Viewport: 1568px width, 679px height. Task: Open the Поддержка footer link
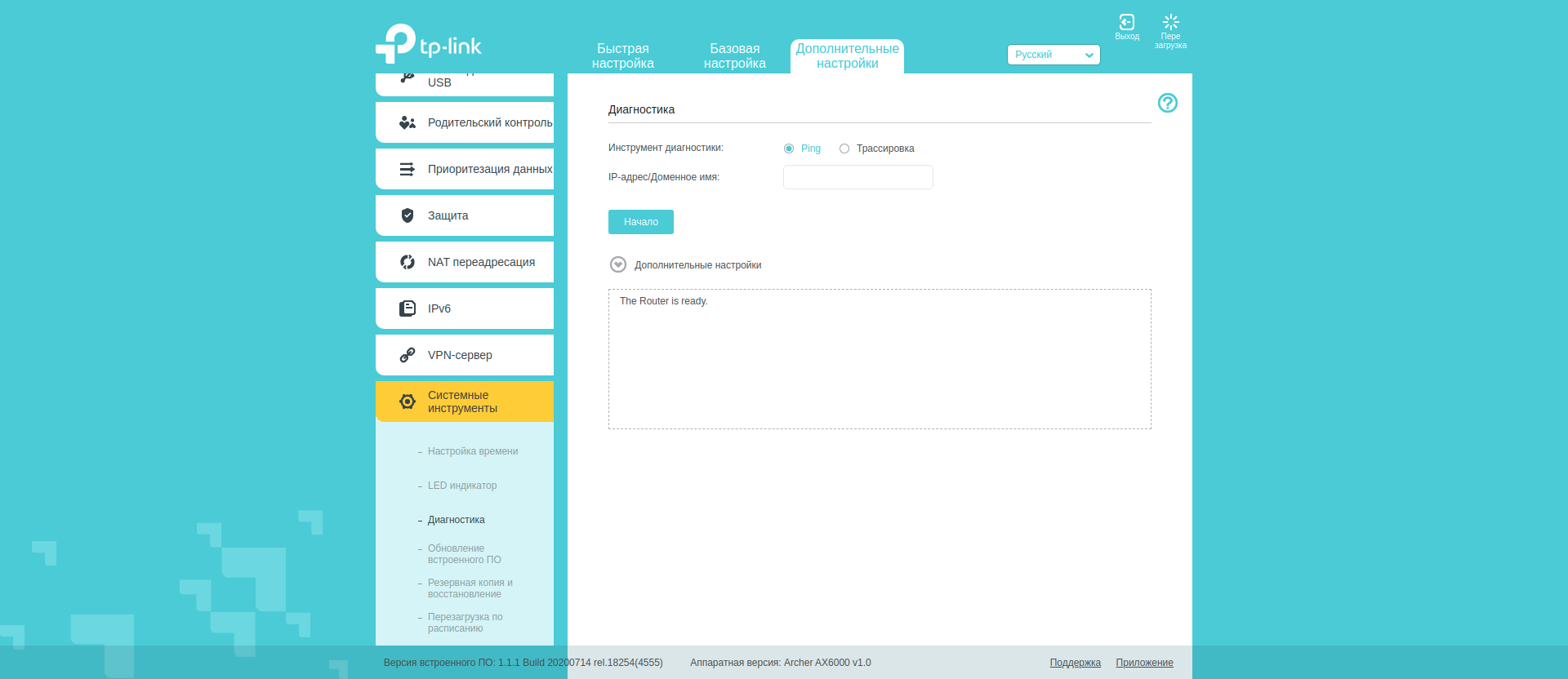(1075, 663)
